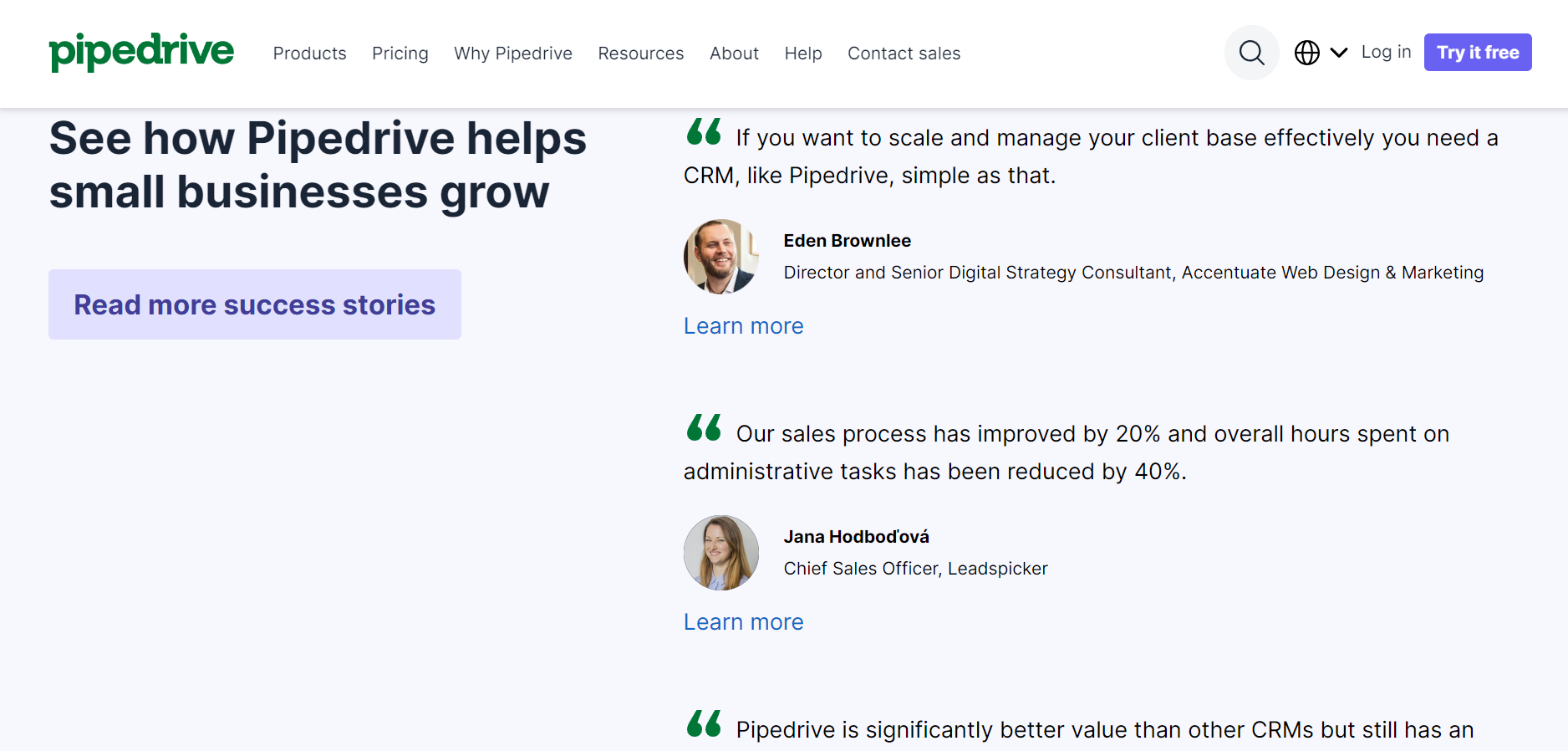Image resolution: width=1568 pixels, height=751 pixels.
Task: Click Read more success stories button
Action: [x=254, y=304]
